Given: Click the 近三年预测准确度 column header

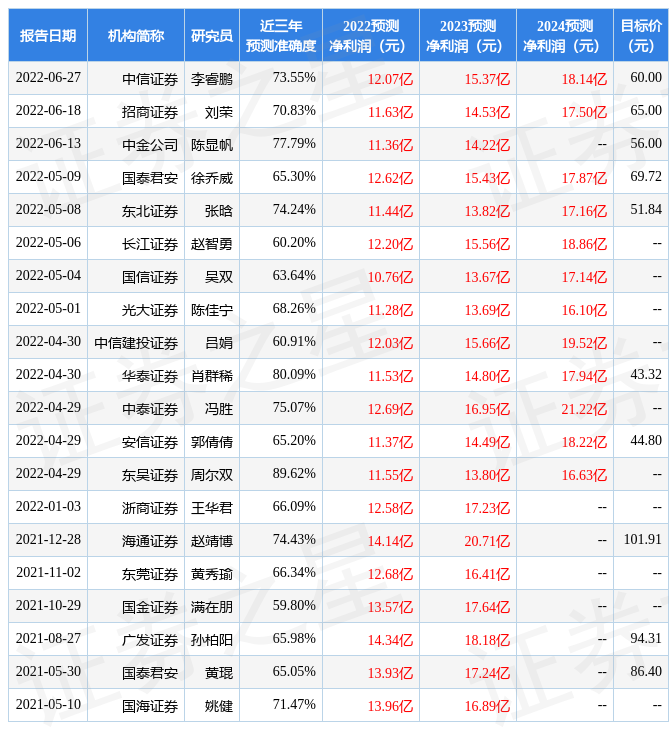Looking at the screenshot, I should coord(281,35).
